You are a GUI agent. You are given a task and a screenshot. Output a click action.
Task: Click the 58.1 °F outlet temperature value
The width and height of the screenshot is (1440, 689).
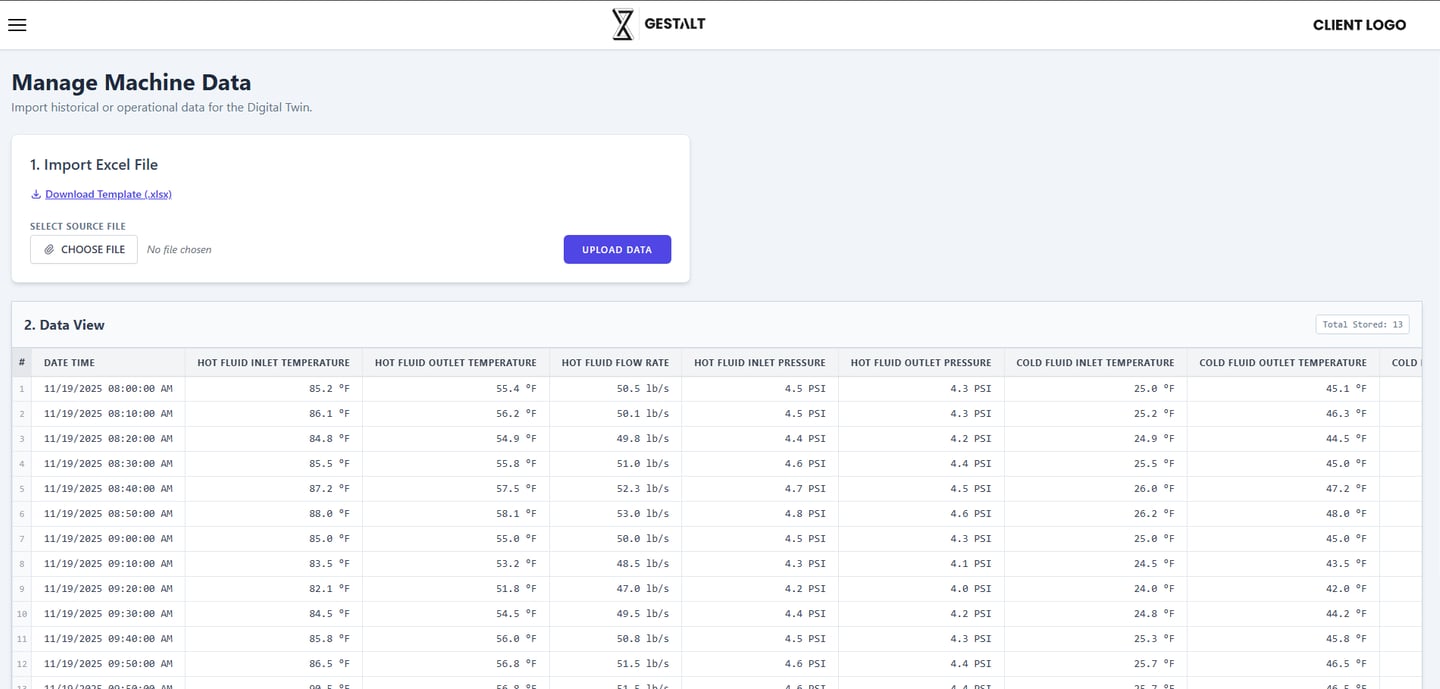point(516,513)
